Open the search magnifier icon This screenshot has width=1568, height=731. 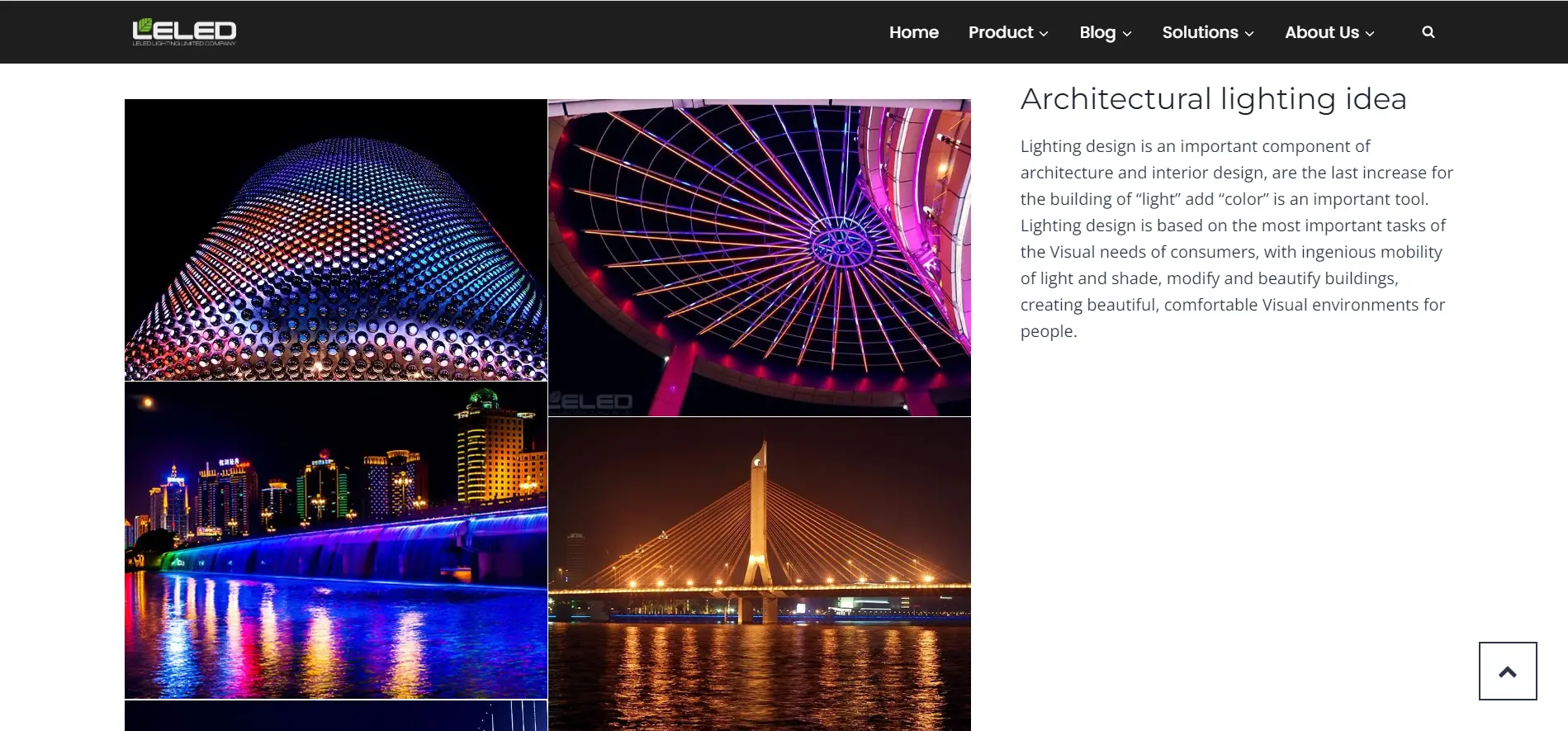tap(1428, 32)
